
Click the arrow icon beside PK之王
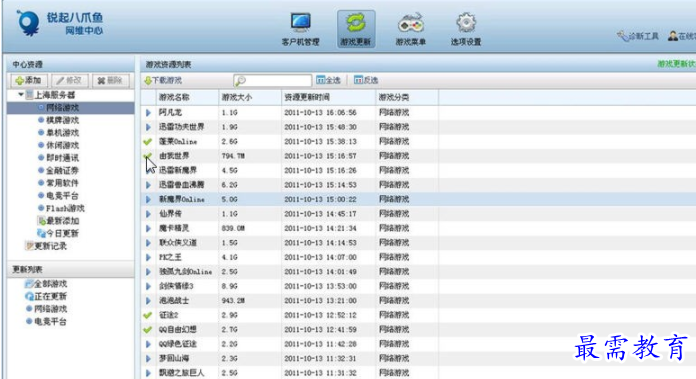[148, 257]
